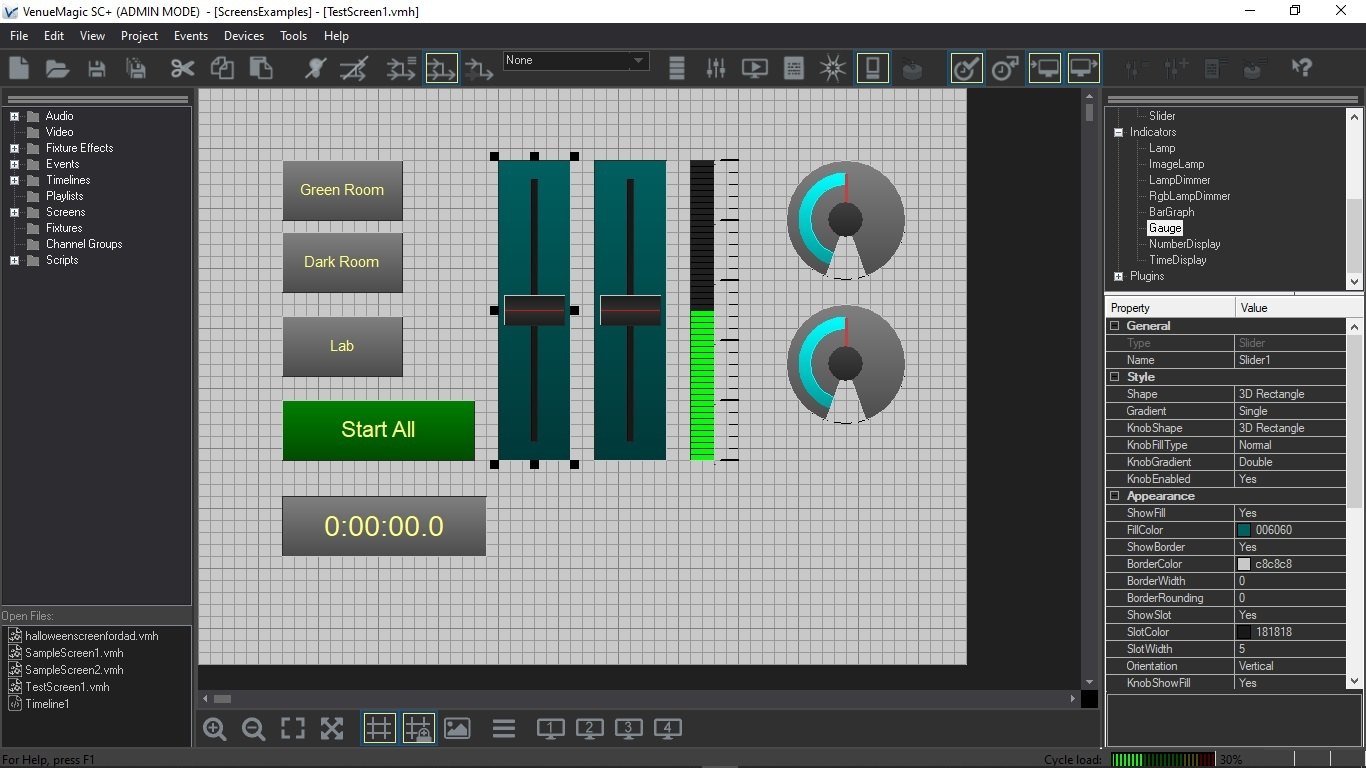Collapse the General property section

[x=1115, y=326]
